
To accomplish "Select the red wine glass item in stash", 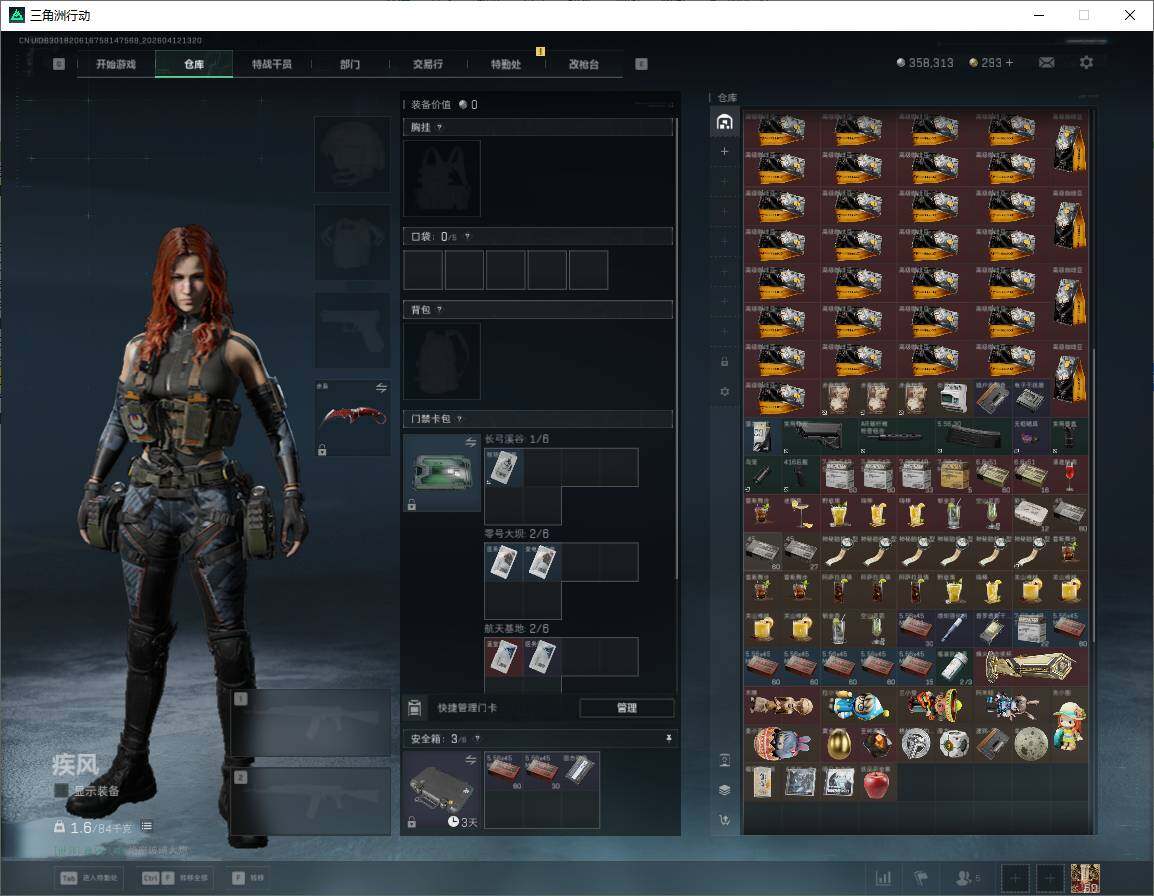I will (1069, 476).
